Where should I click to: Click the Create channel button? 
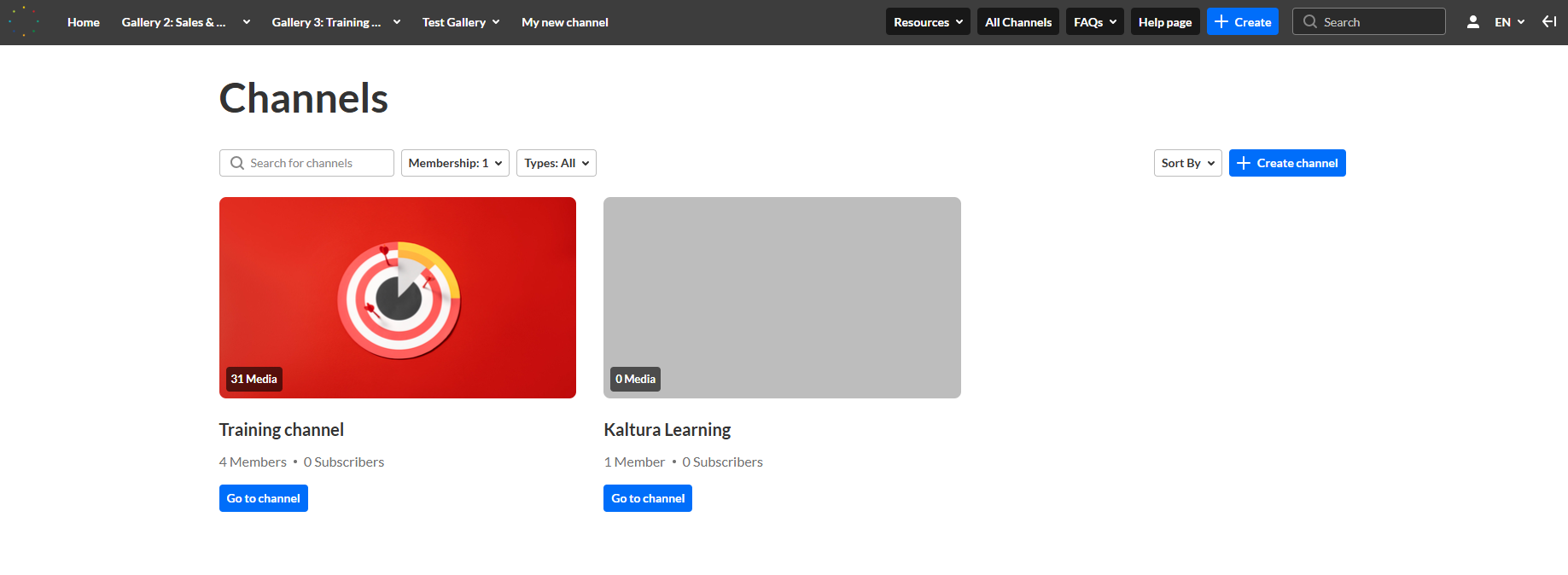pos(1287,163)
